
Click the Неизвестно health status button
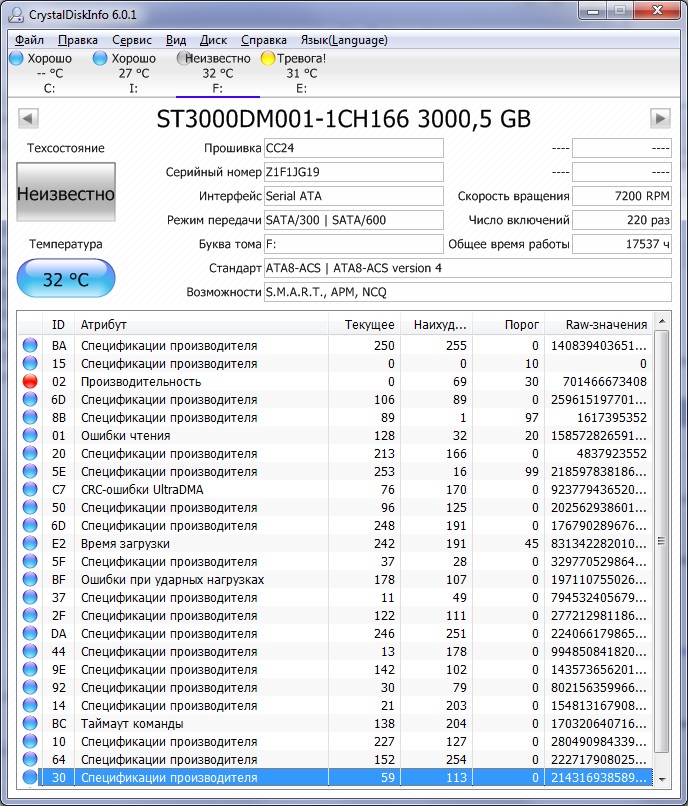pos(66,192)
